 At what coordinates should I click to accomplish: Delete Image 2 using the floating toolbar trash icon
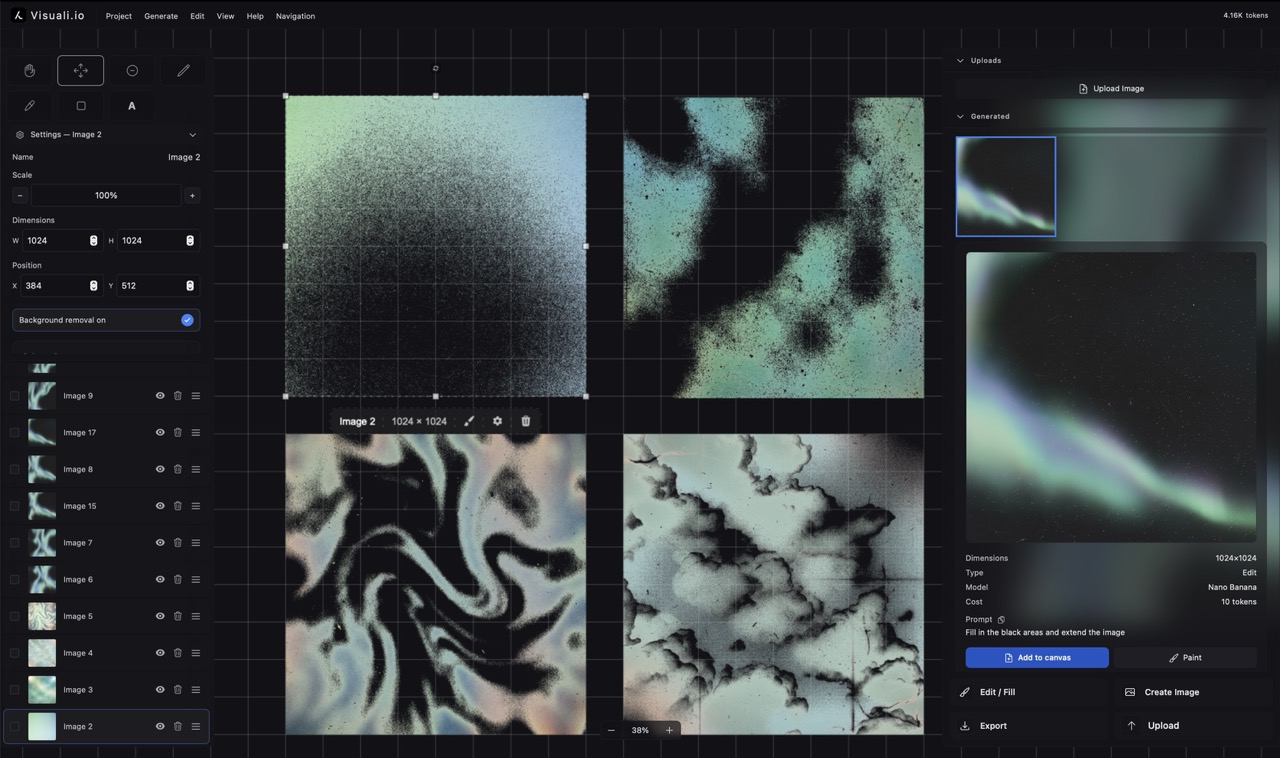point(525,421)
